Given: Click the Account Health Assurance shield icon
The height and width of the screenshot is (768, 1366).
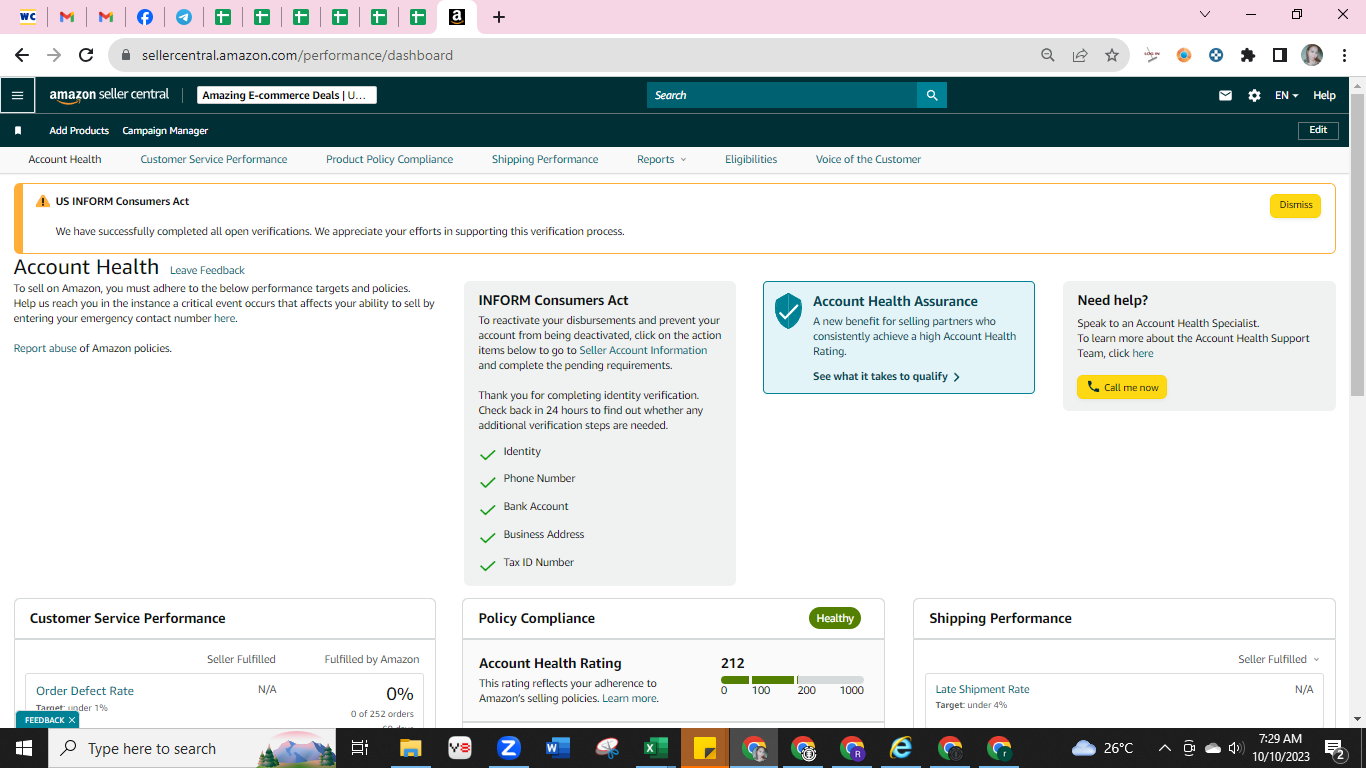Looking at the screenshot, I should (x=789, y=311).
